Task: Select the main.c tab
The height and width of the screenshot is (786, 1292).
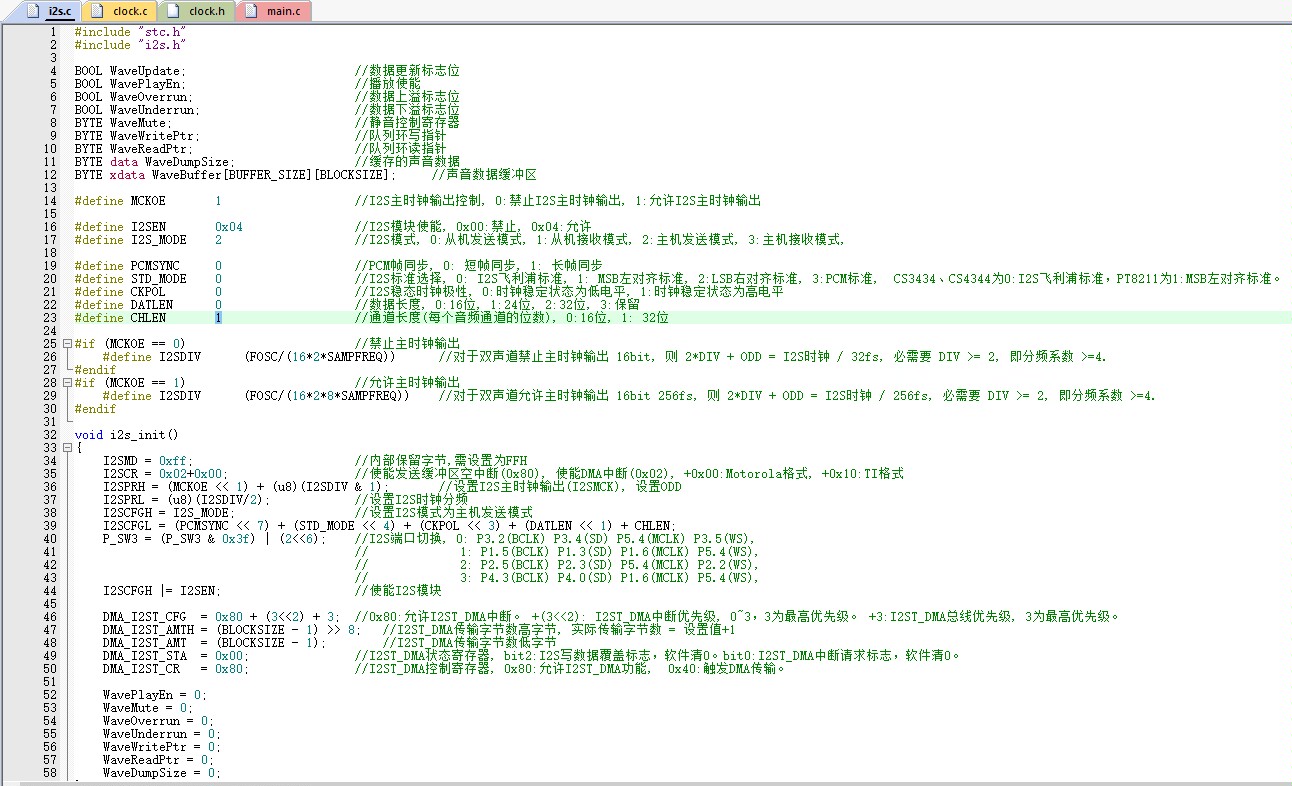Action: (x=275, y=12)
